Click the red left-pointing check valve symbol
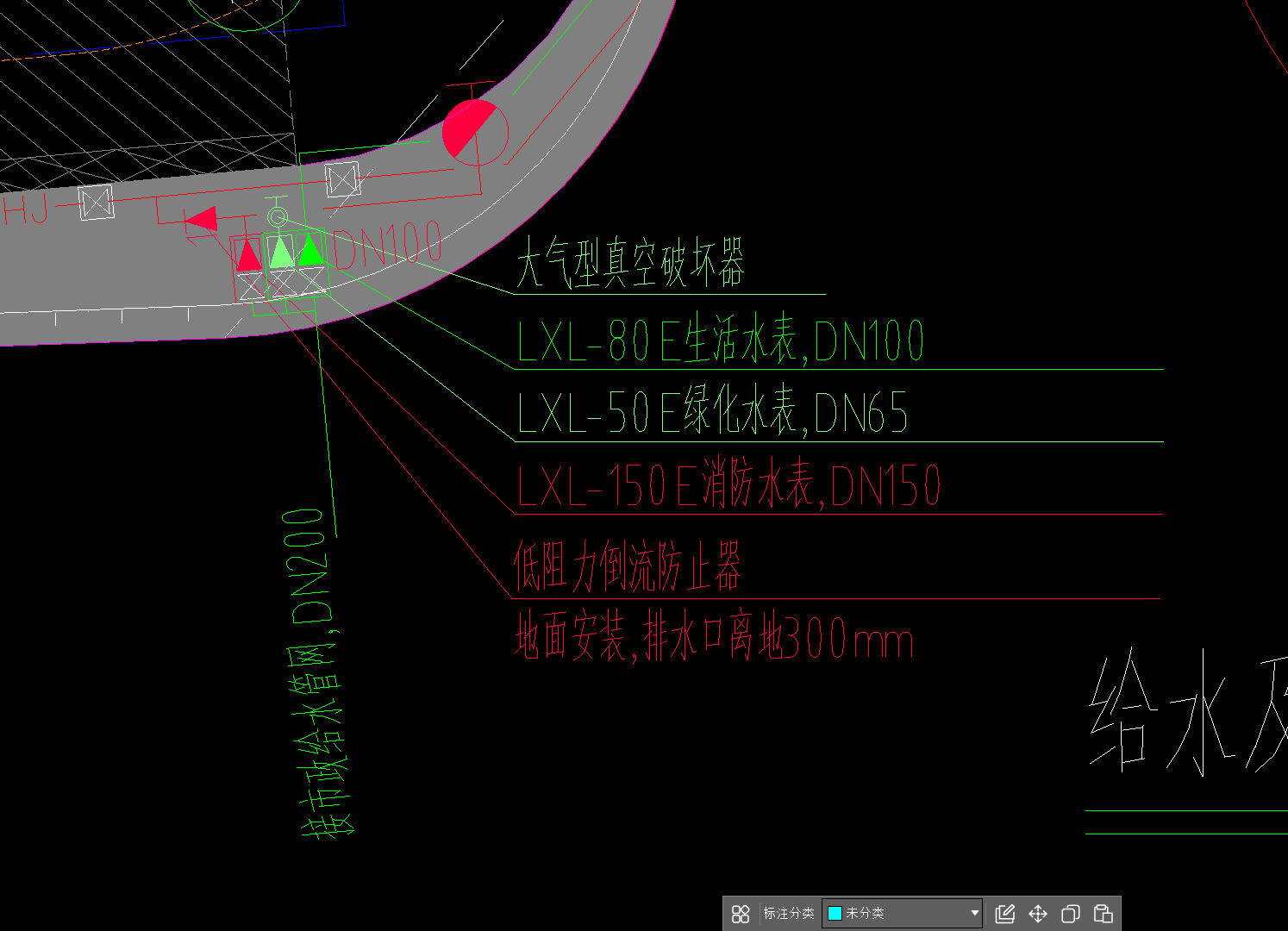 point(201,219)
